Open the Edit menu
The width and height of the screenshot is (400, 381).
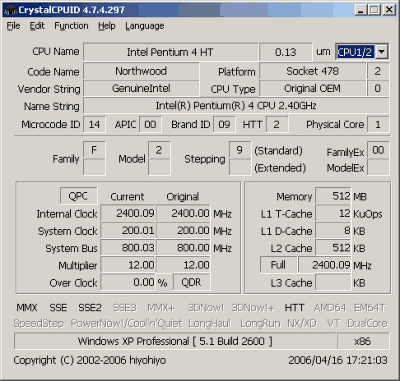click(x=37, y=26)
